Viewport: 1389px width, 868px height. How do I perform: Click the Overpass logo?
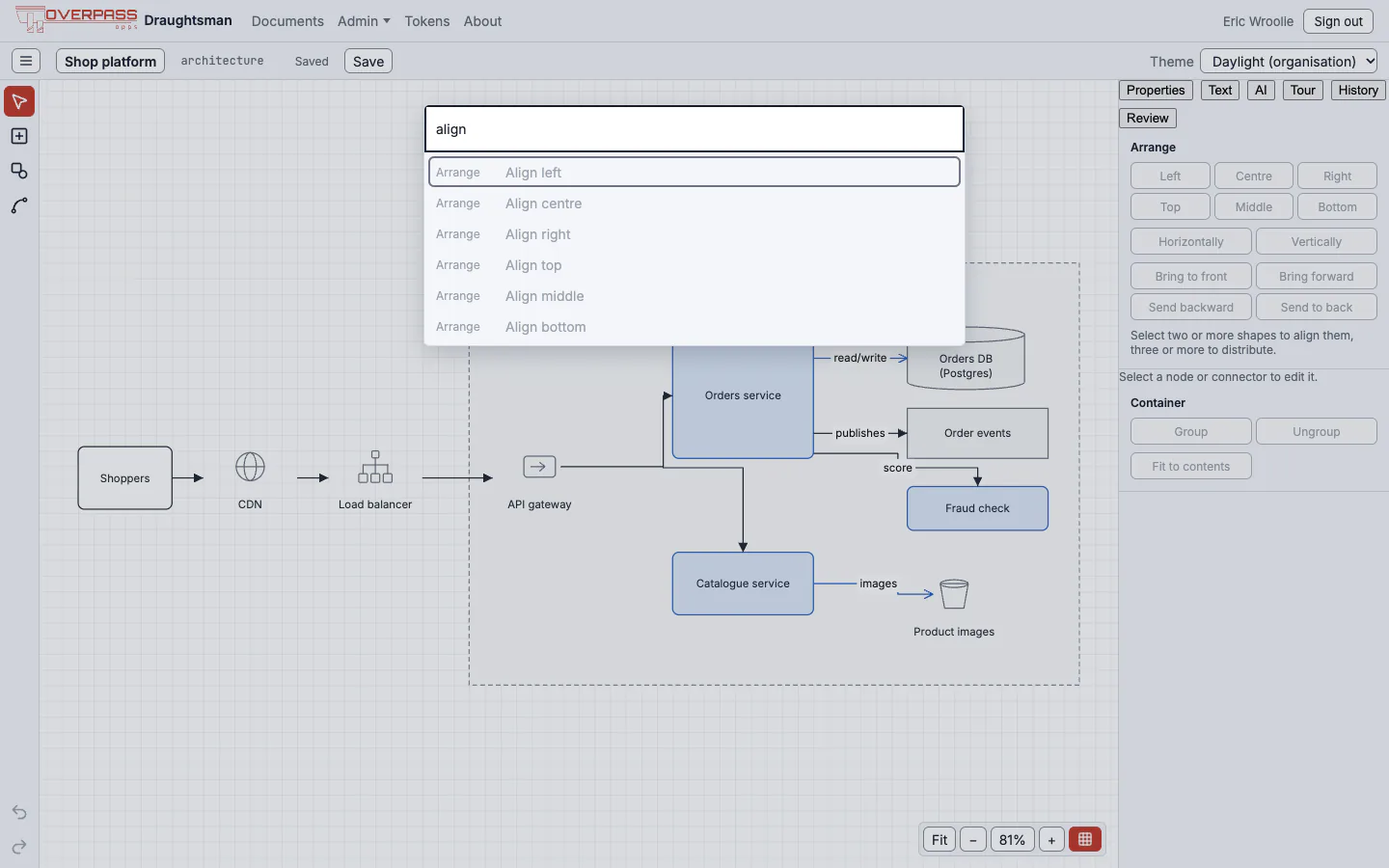[76, 19]
